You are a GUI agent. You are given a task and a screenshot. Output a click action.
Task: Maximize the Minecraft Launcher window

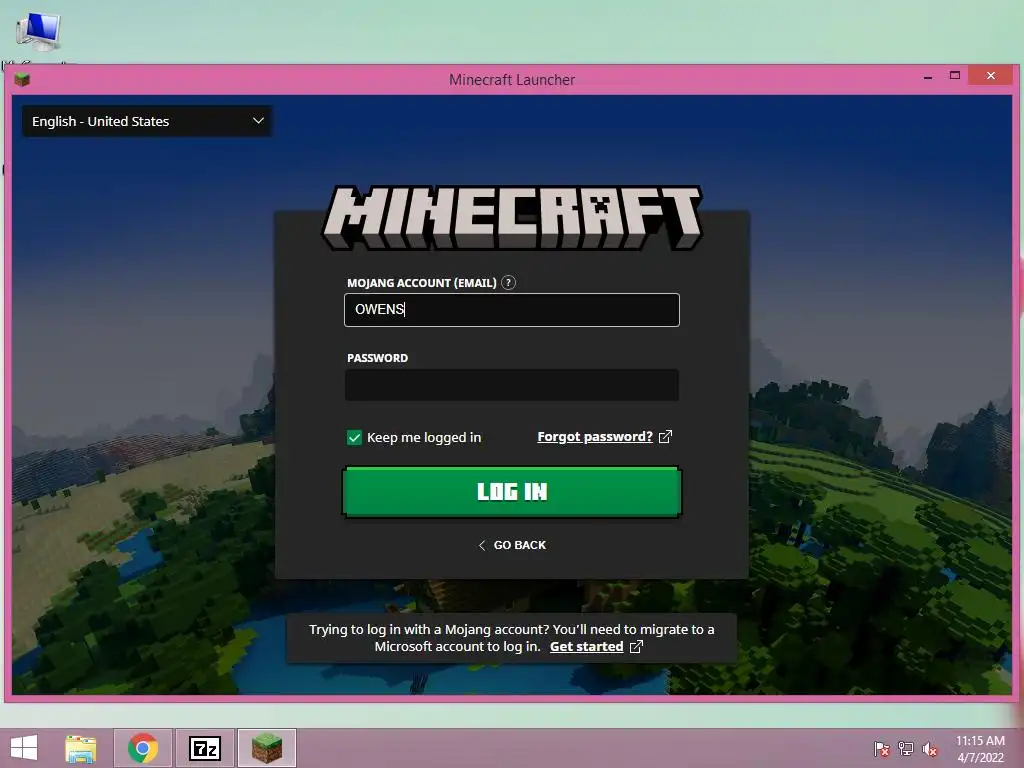click(955, 76)
